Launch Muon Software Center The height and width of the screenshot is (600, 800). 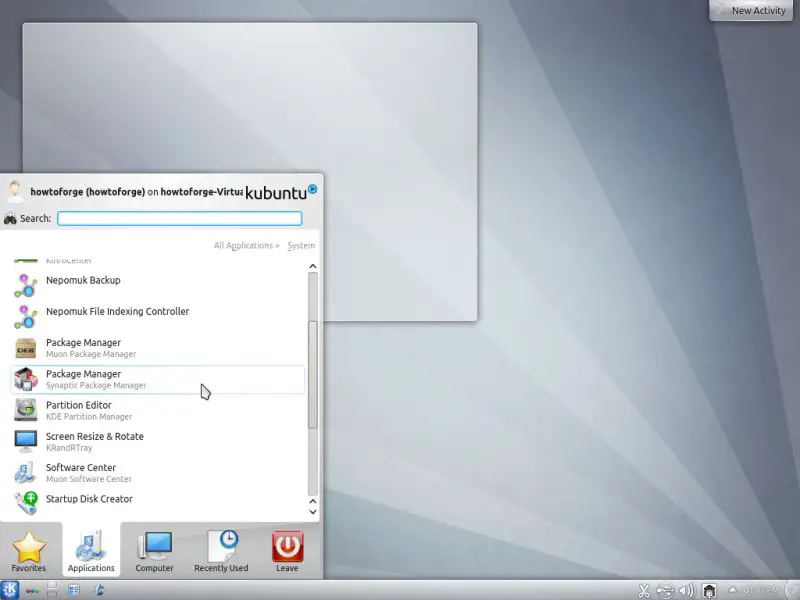click(158, 473)
